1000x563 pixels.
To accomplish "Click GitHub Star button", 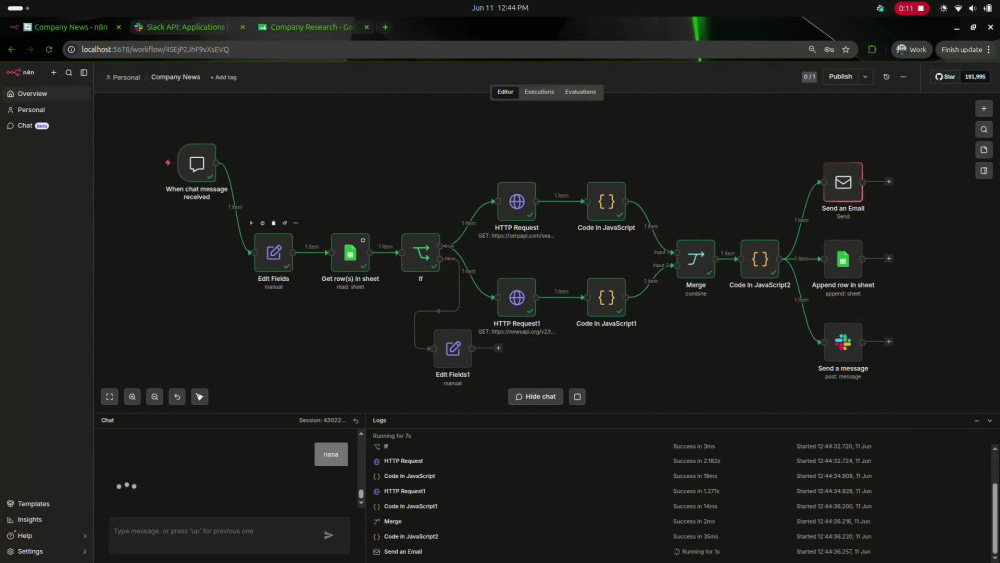I will point(945,77).
